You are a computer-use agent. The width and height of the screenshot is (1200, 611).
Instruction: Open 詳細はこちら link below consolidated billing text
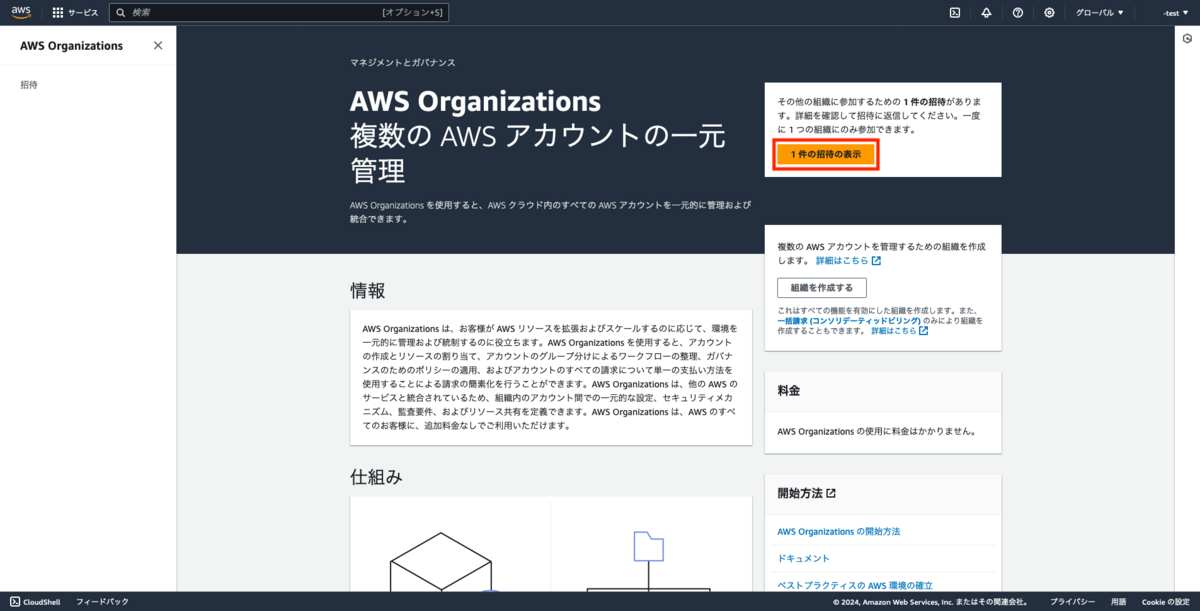(899, 331)
